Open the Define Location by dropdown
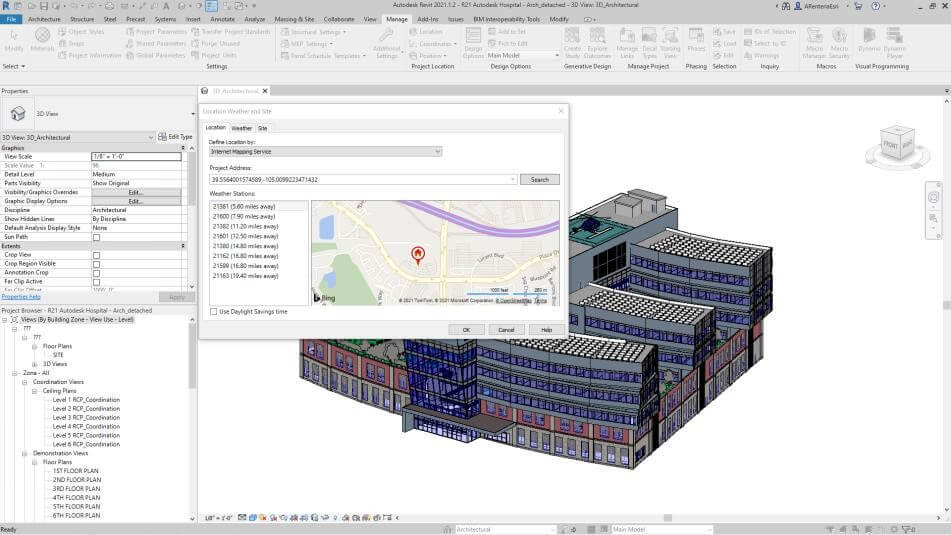This screenshot has width=951, height=535. click(325, 152)
